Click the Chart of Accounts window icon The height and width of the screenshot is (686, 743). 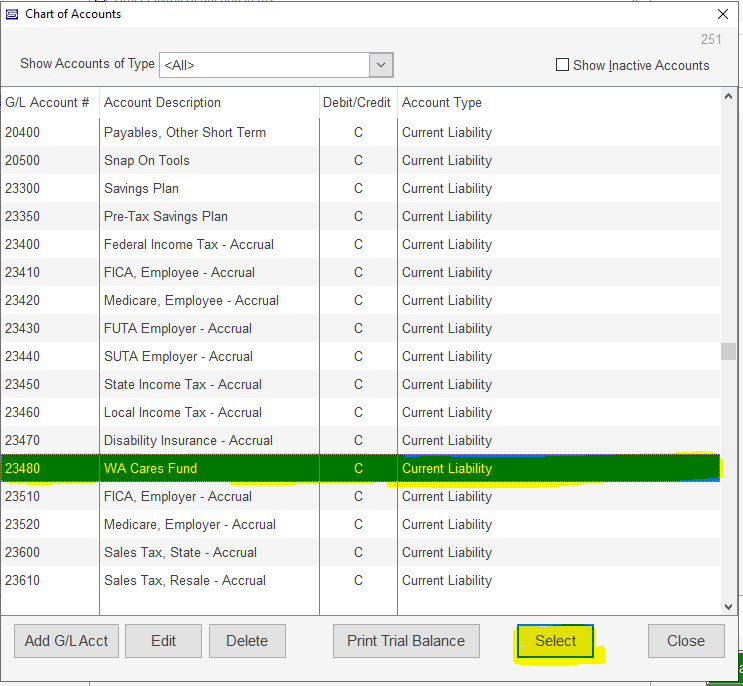pos(11,14)
